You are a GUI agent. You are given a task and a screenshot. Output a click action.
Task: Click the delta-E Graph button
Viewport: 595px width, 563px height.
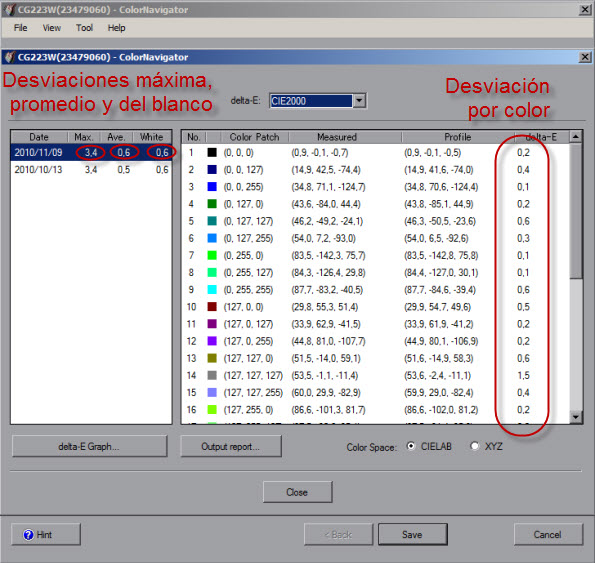click(90, 447)
